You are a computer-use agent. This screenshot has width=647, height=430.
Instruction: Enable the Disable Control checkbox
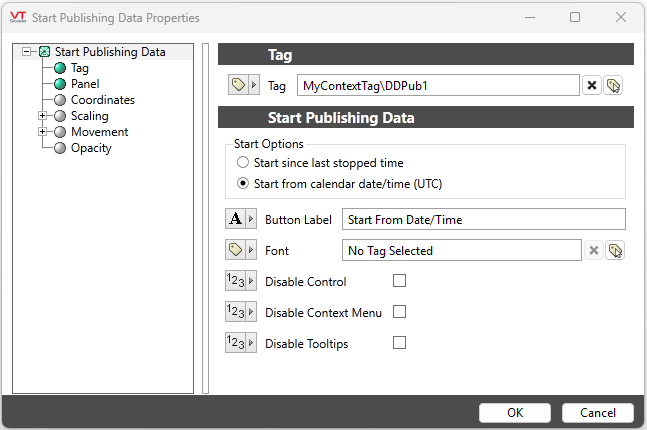click(400, 281)
